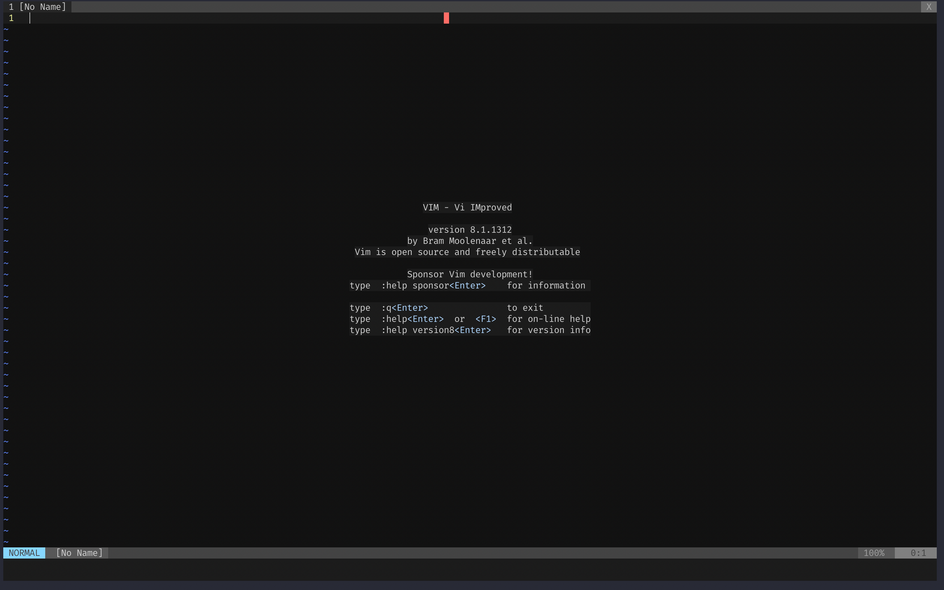This screenshot has width=944, height=590.
Task: Click the NORMAL mode indicator
Action: pos(24,553)
